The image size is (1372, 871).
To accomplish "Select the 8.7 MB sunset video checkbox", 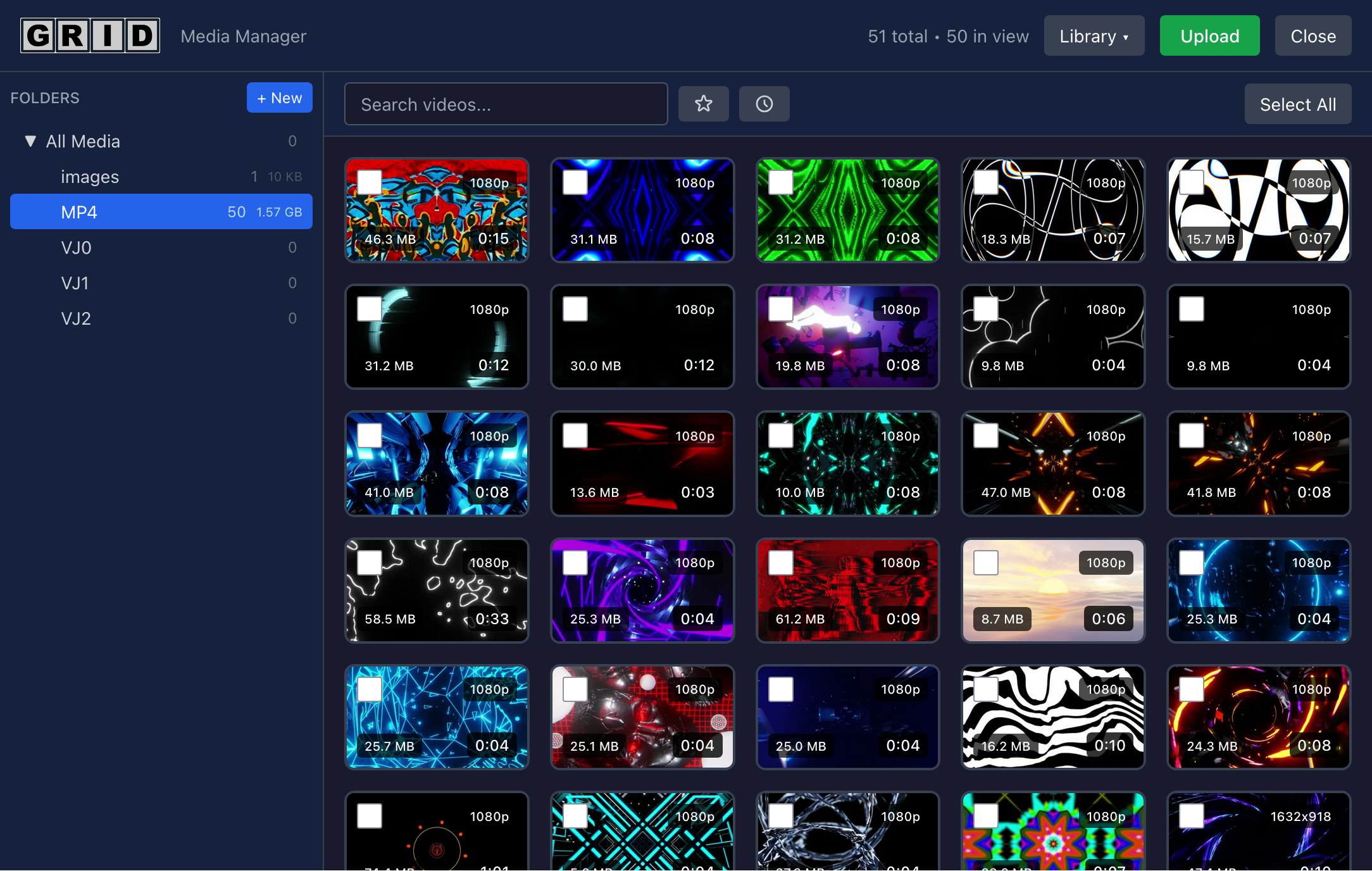I will (986, 562).
